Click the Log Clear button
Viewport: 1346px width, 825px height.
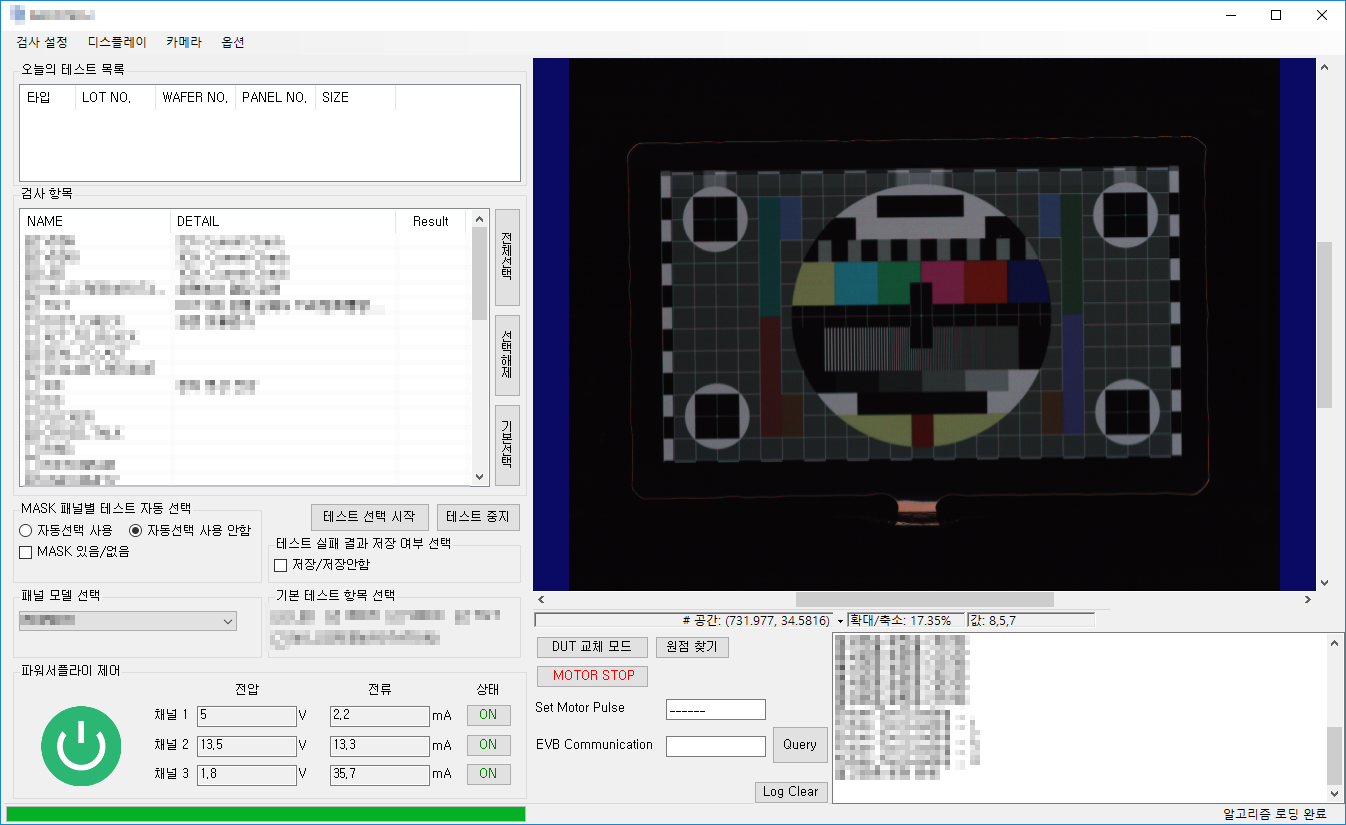[x=791, y=792]
